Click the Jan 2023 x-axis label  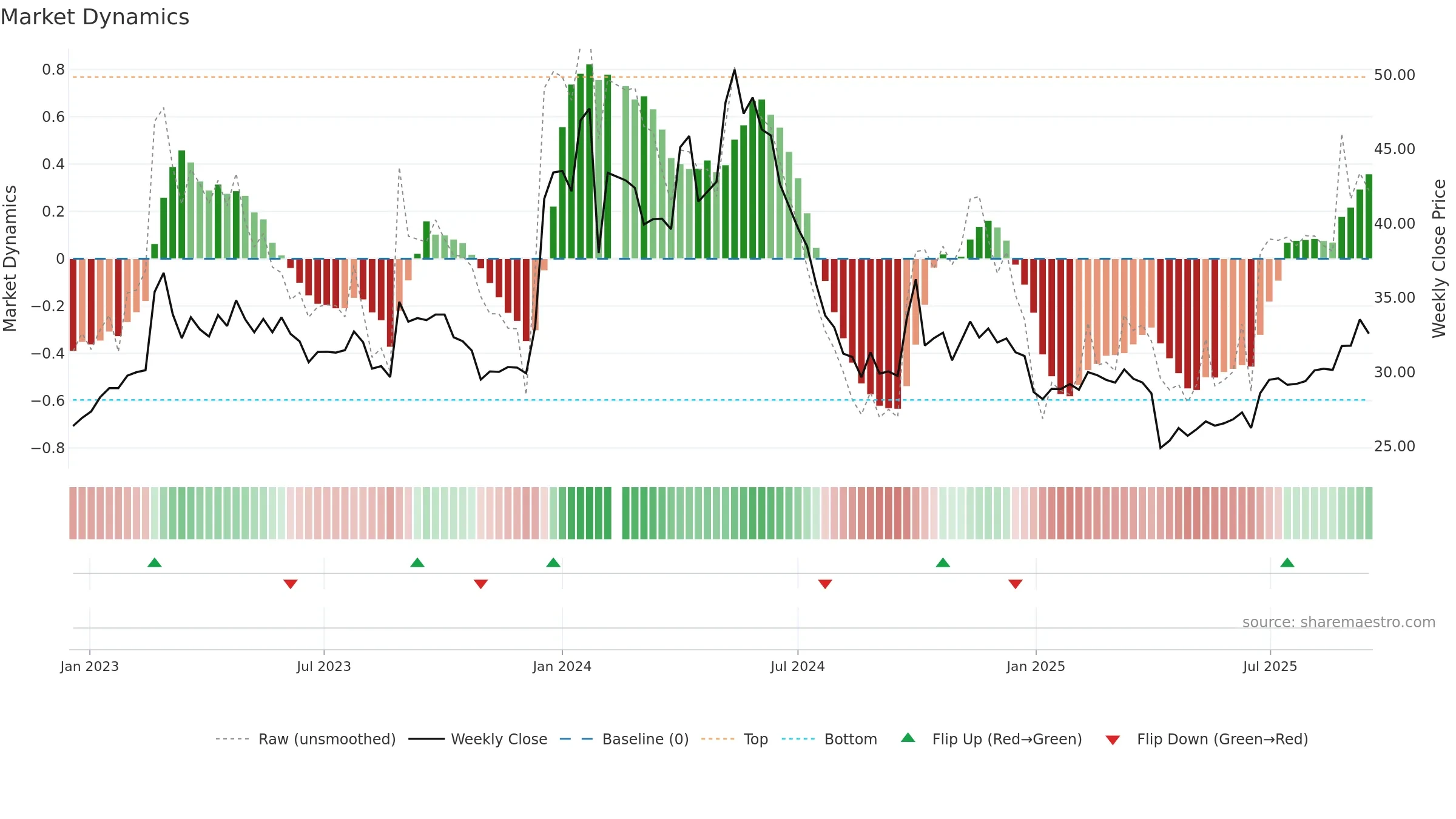point(90,666)
